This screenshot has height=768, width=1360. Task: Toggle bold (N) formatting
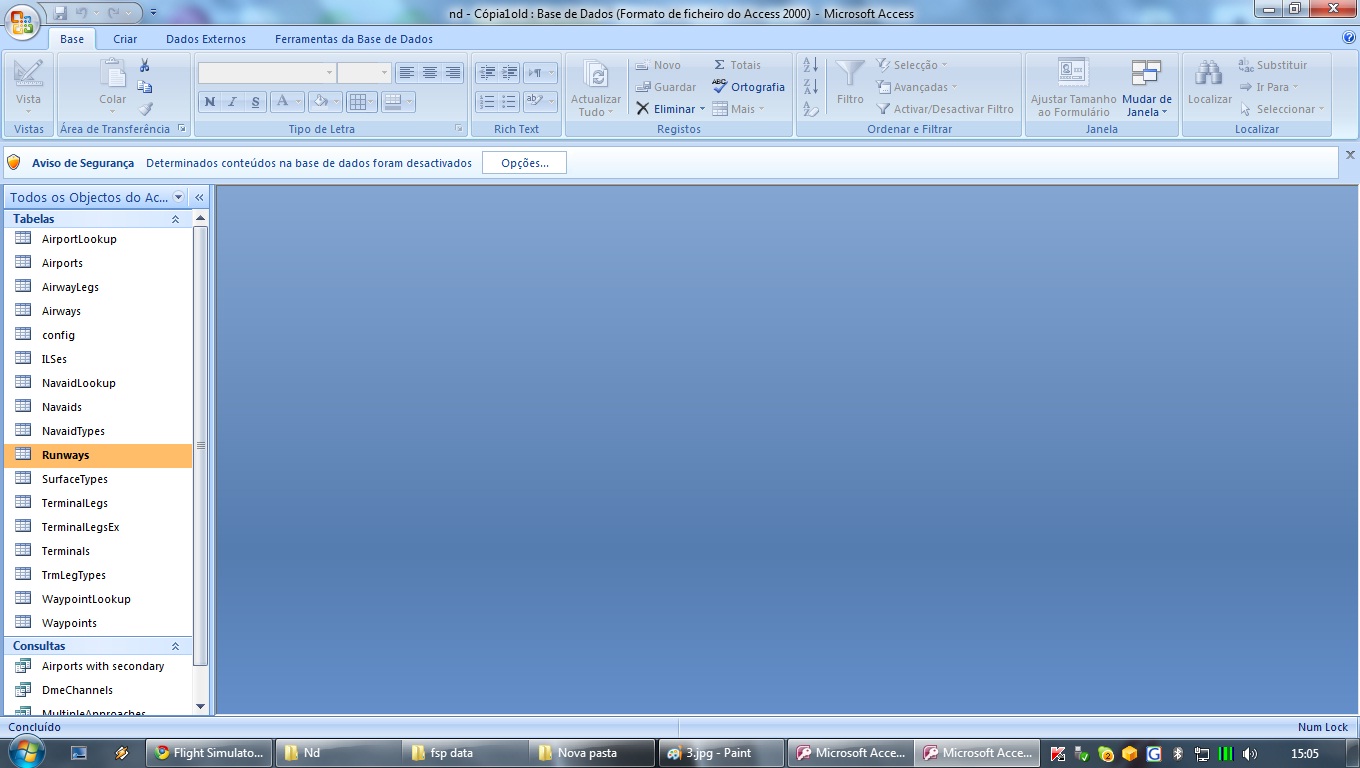coord(210,102)
